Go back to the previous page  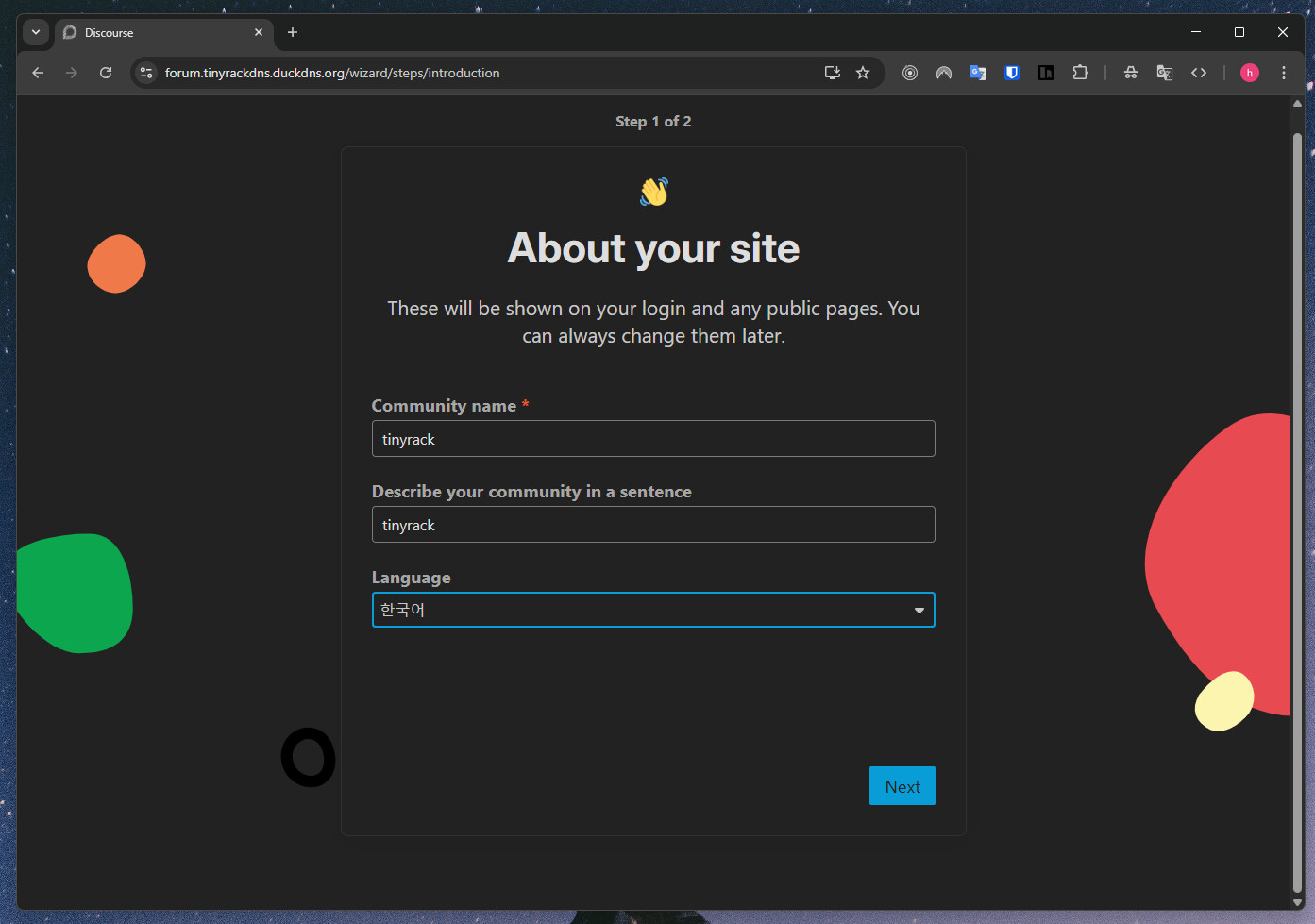pyautogui.click(x=38, y=73)
